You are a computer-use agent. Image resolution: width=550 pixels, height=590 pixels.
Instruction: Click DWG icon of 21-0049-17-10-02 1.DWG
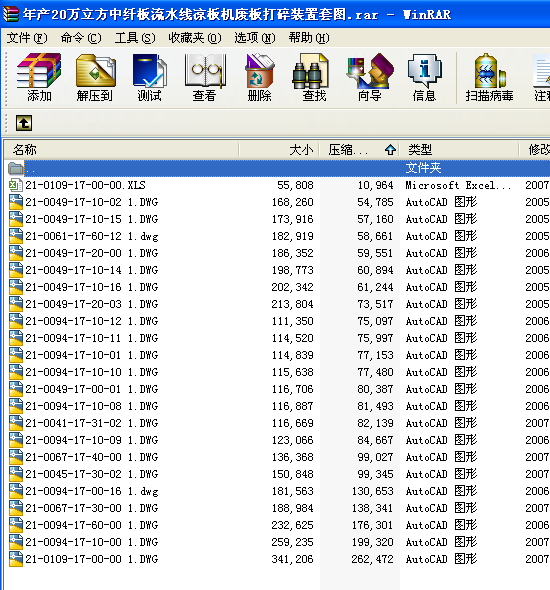(x=15, y=202)
